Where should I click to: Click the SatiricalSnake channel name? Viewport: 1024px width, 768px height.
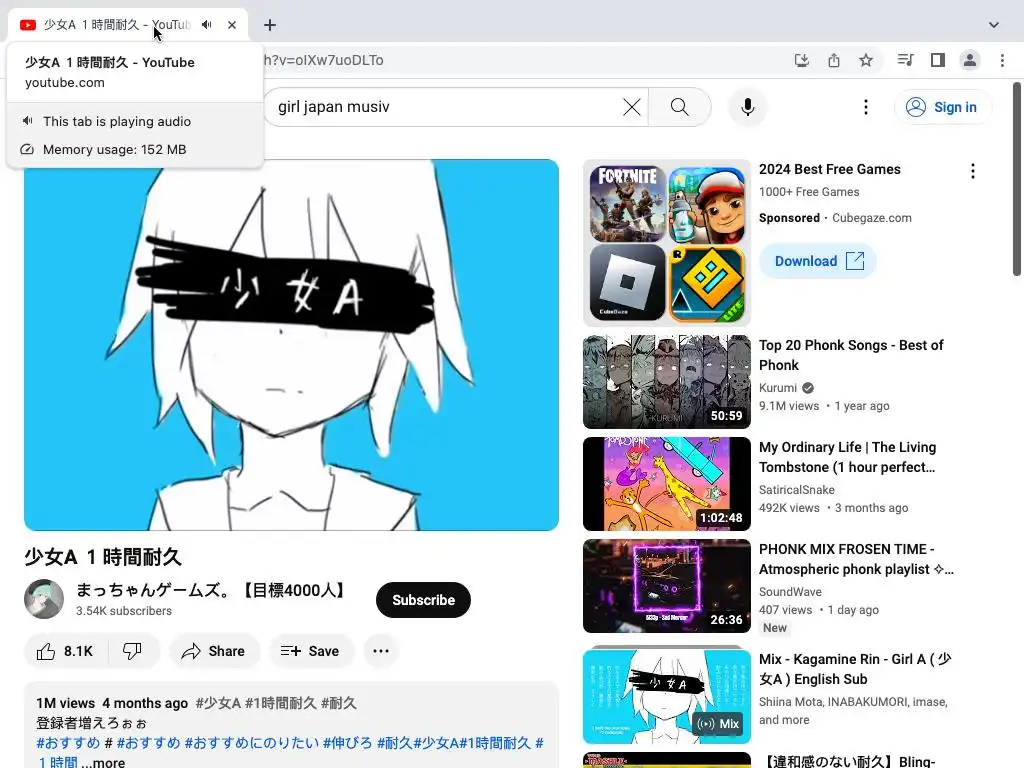[797, 490]
